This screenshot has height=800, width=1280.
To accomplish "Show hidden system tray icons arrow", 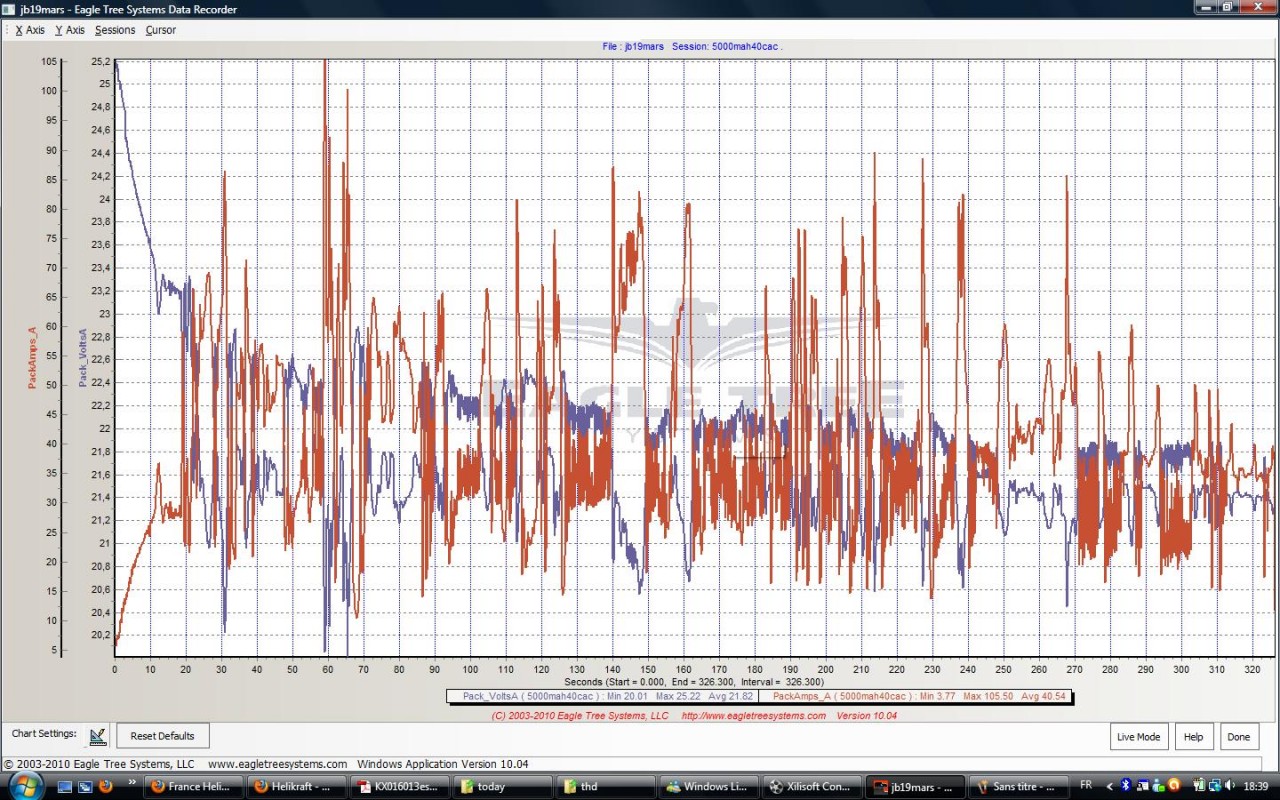I will [x=1109, y=786].
